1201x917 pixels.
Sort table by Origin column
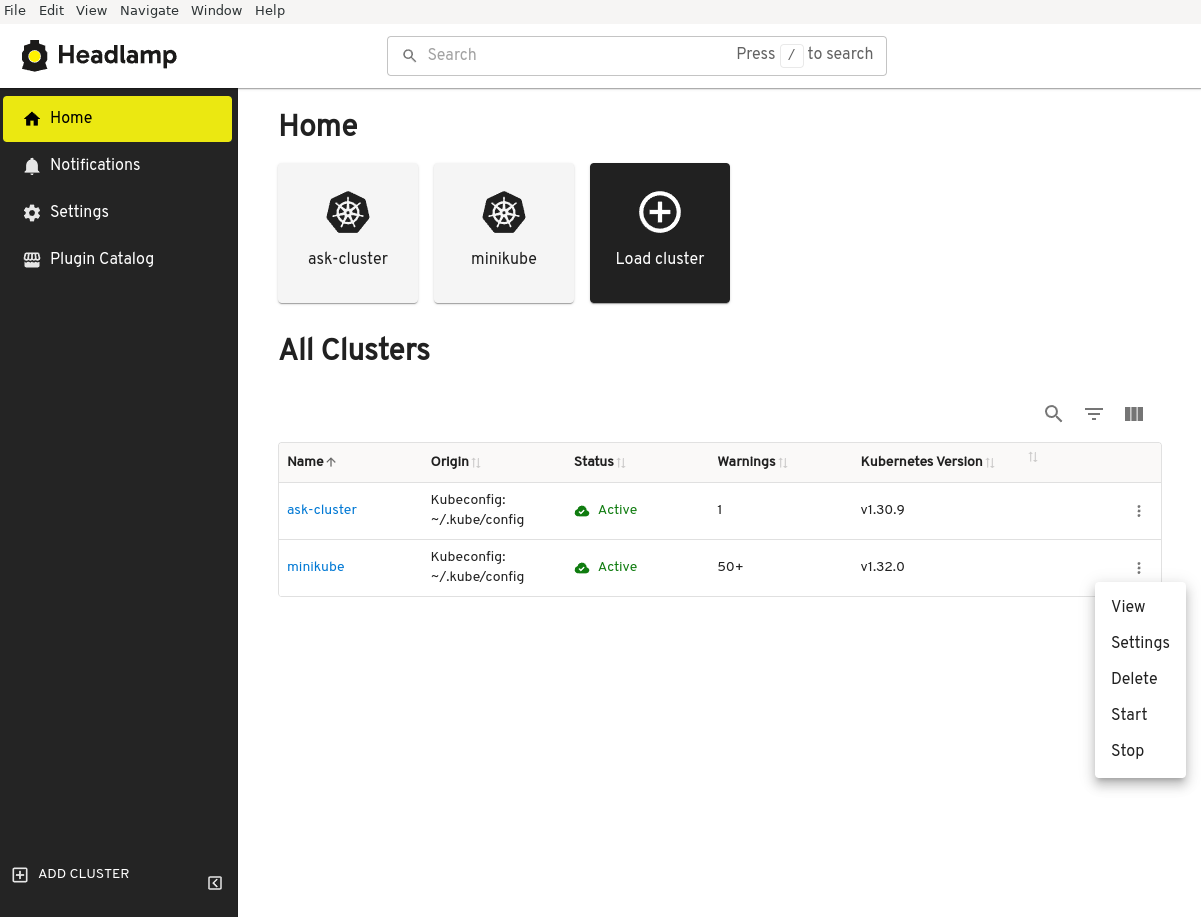456,462
